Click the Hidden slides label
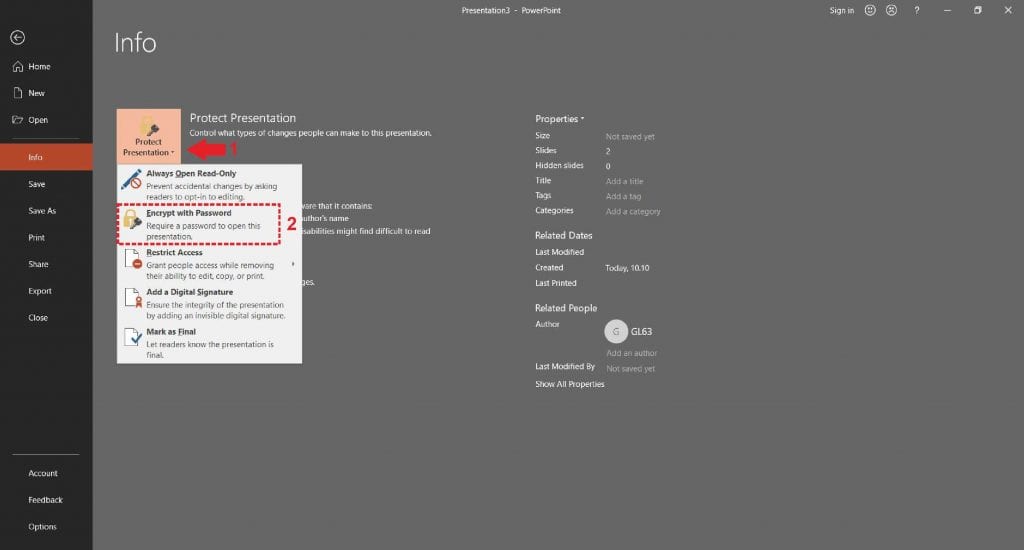 click(x=559, y=165)
